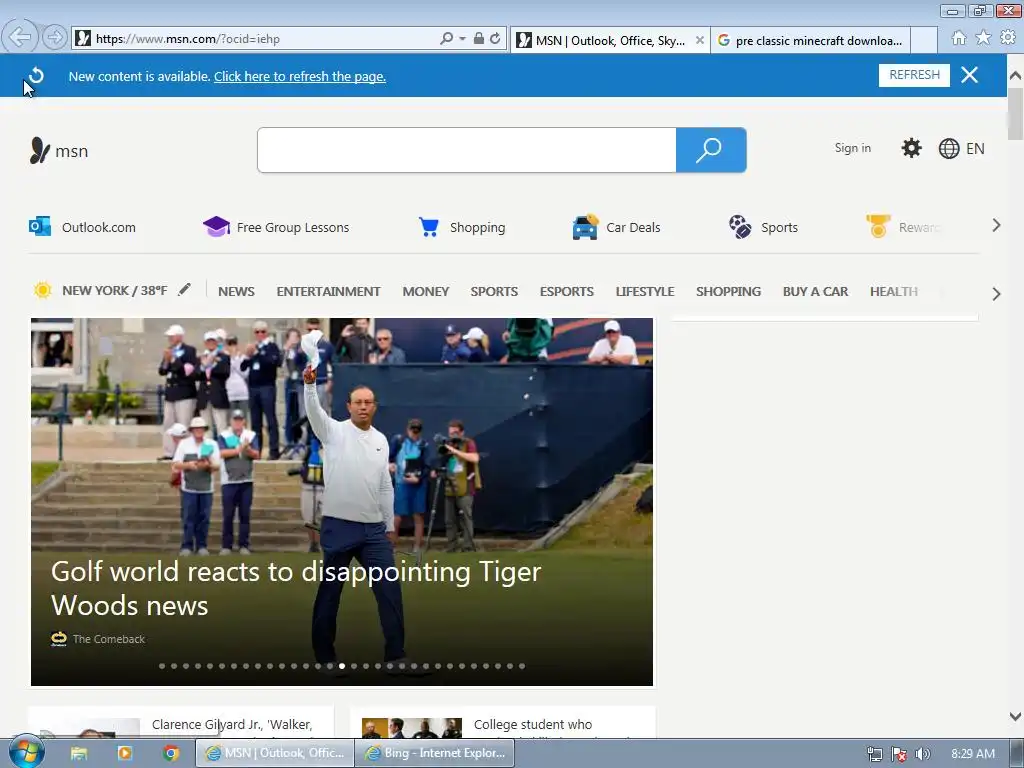Open Internet Explorer Tools gear icon
Screen dimensions: 1024x768
1008,38
